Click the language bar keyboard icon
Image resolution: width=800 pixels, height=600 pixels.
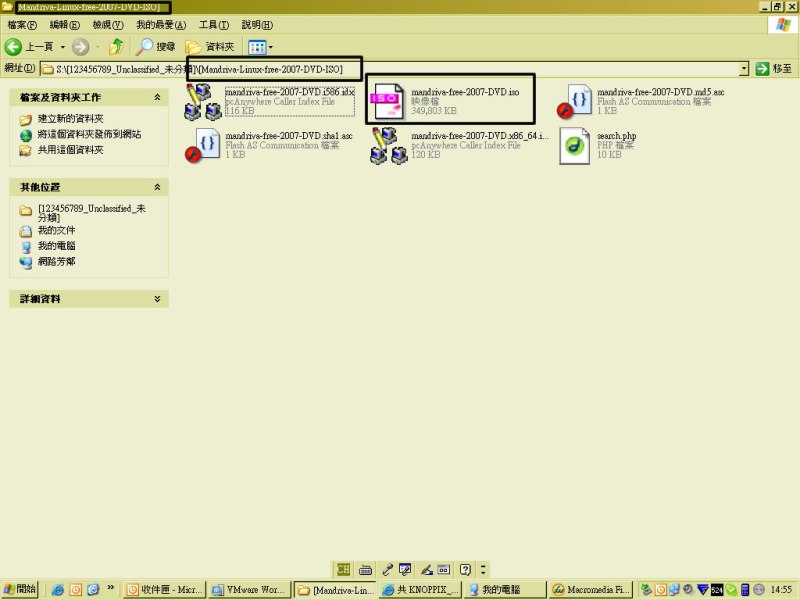pyautogui.click(x=365, y=569)
